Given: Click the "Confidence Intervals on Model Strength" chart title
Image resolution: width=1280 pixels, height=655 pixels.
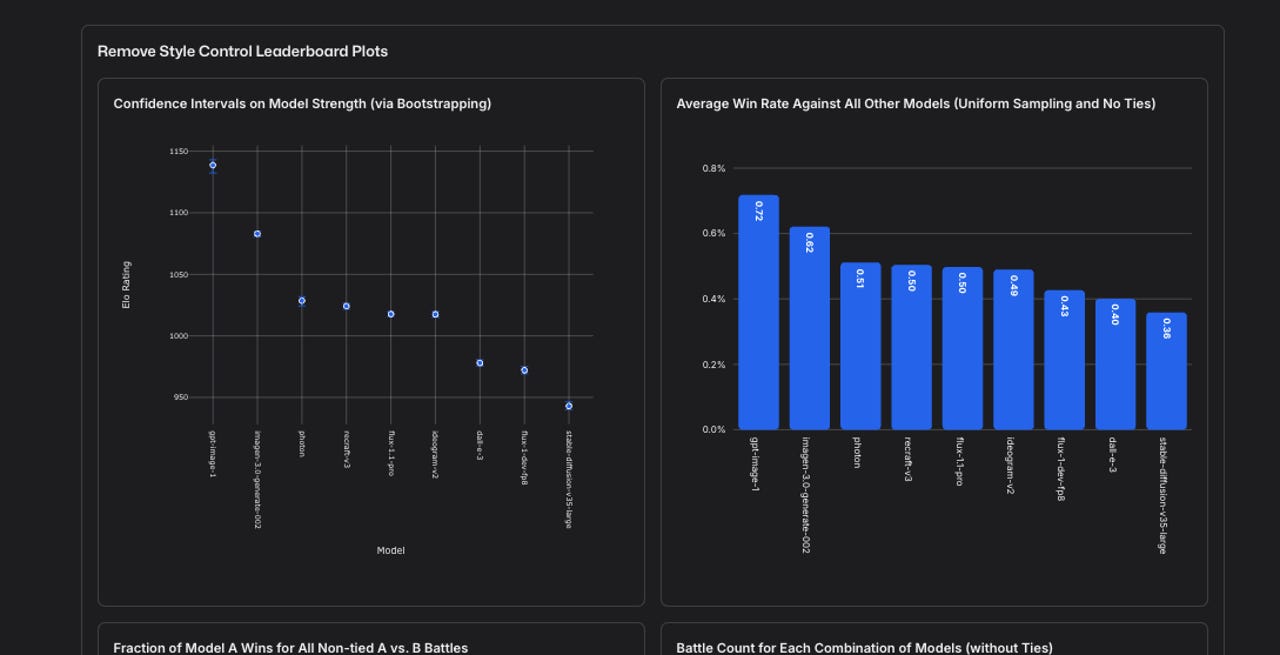Looking at the screenshot, I should [x=302, y=104].
